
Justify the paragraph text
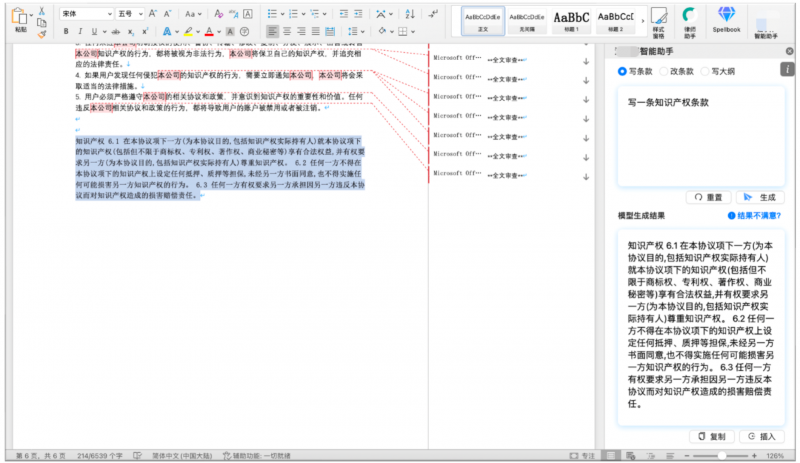point(316,32)
